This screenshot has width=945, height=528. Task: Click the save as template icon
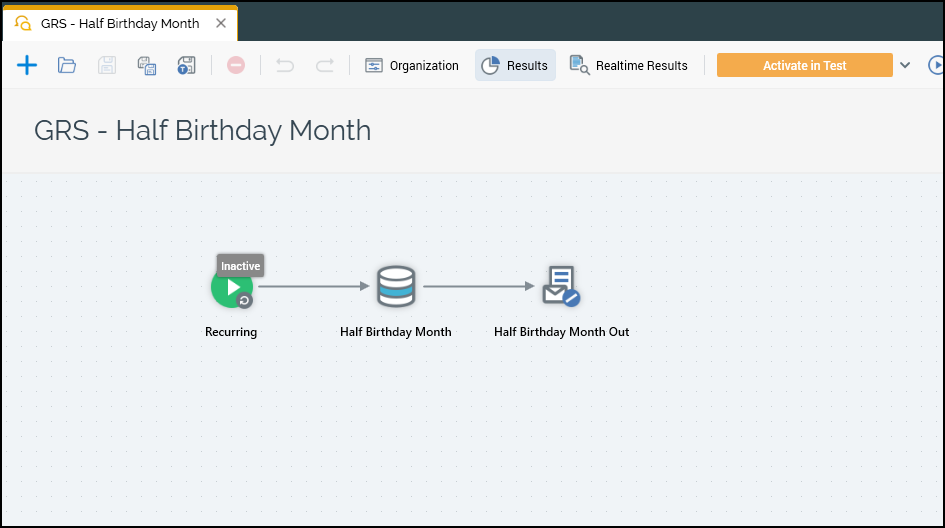coord(186,66)
